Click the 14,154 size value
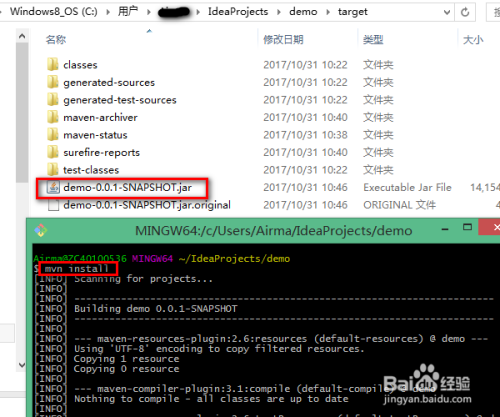The height and width of the screenshot is (417, 500). (485, 187)
